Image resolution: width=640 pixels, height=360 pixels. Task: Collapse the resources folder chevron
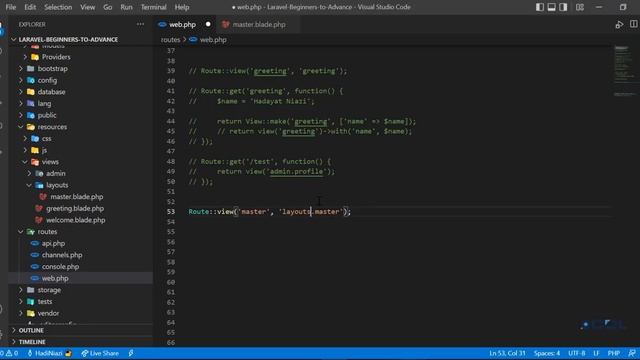coord(21,127)
